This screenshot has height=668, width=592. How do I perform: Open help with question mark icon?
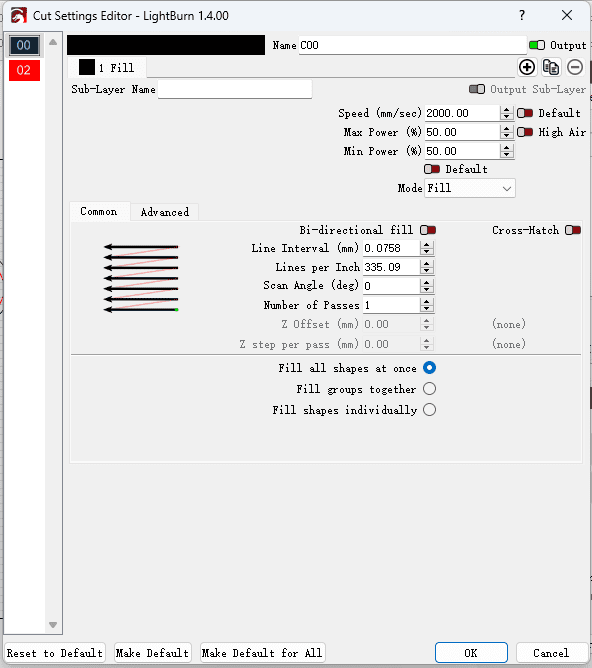point(522,15)
